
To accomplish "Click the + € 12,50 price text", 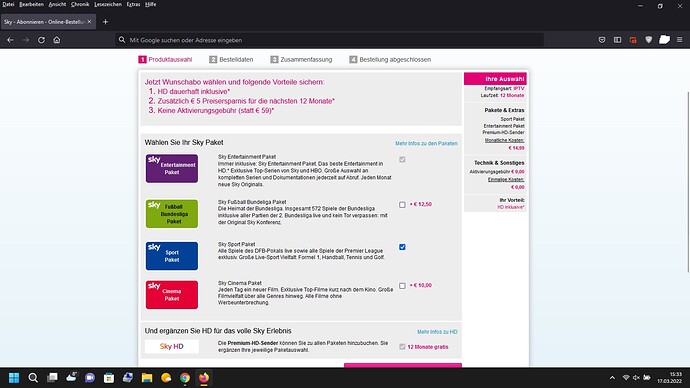I will click(421, 205).
